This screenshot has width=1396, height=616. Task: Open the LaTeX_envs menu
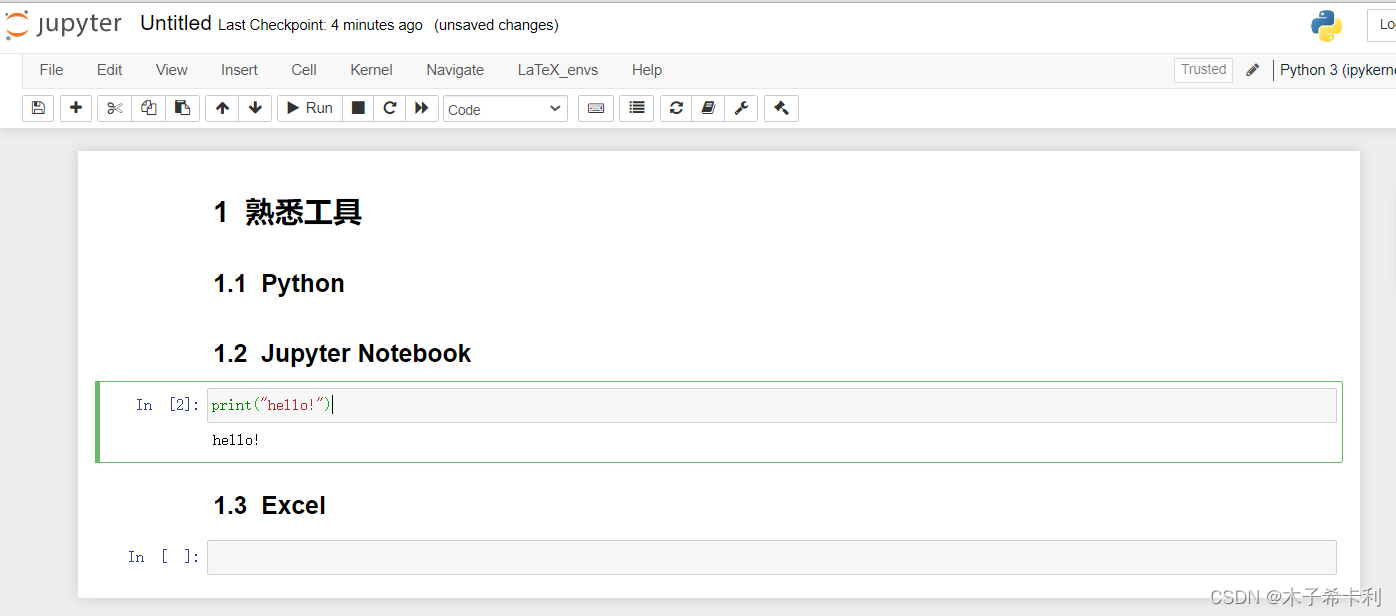pyautogui.click(x=558, y=70)
